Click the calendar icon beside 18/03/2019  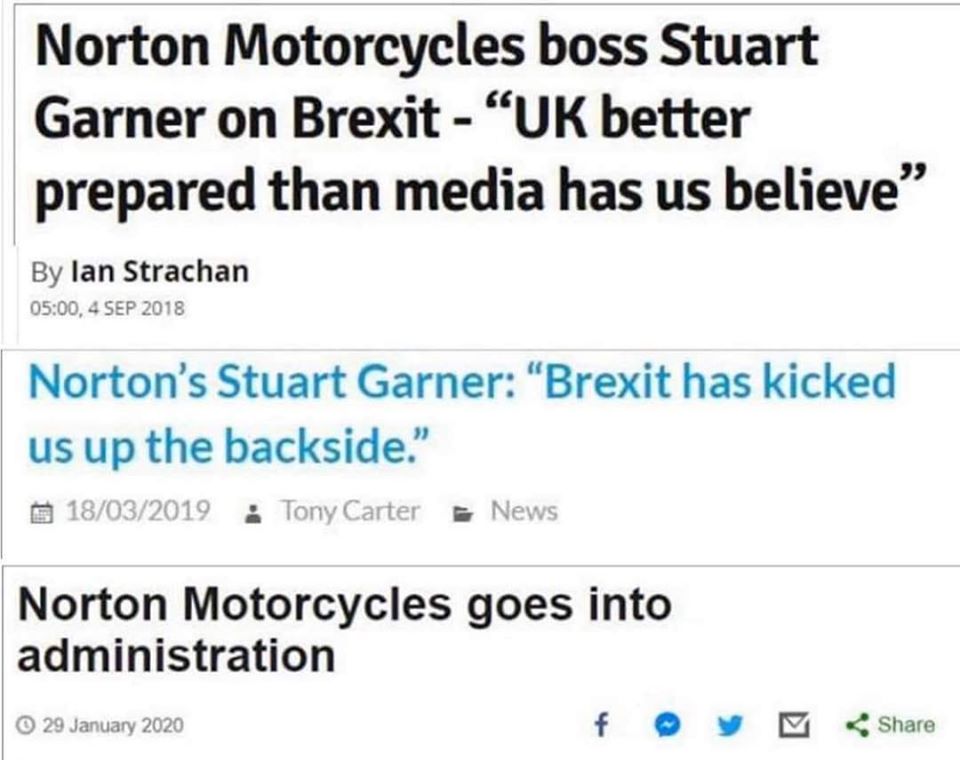click(42, 512)
